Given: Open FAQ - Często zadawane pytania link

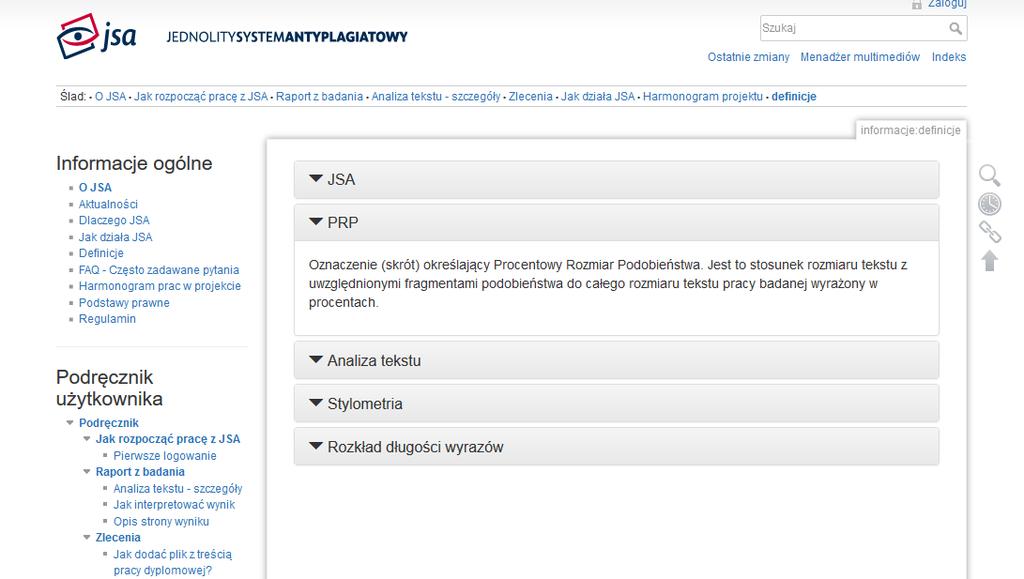Looking at the screenshot, I should [159, 270].
